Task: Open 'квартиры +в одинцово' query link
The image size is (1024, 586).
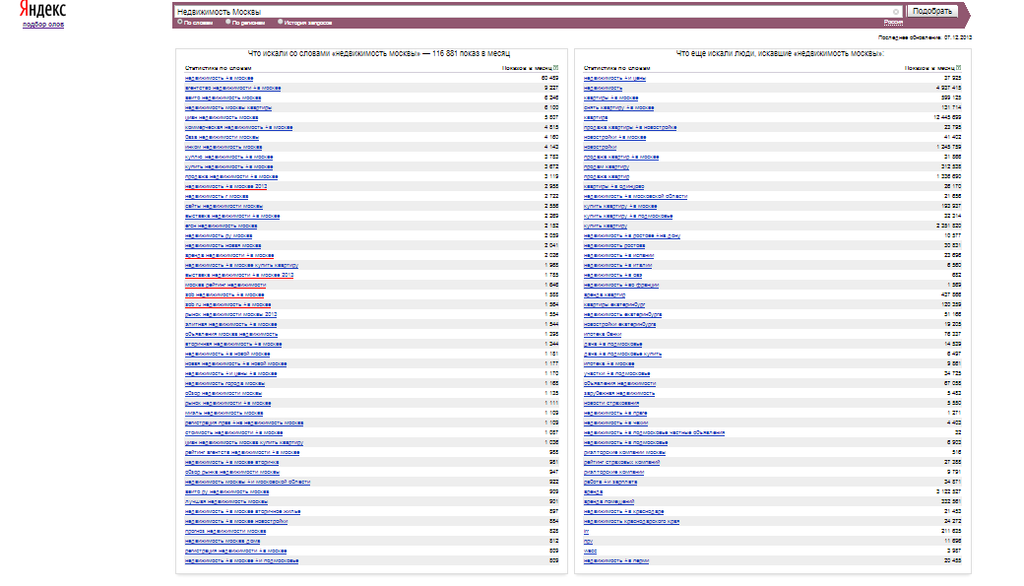Action: coord(614,186)
